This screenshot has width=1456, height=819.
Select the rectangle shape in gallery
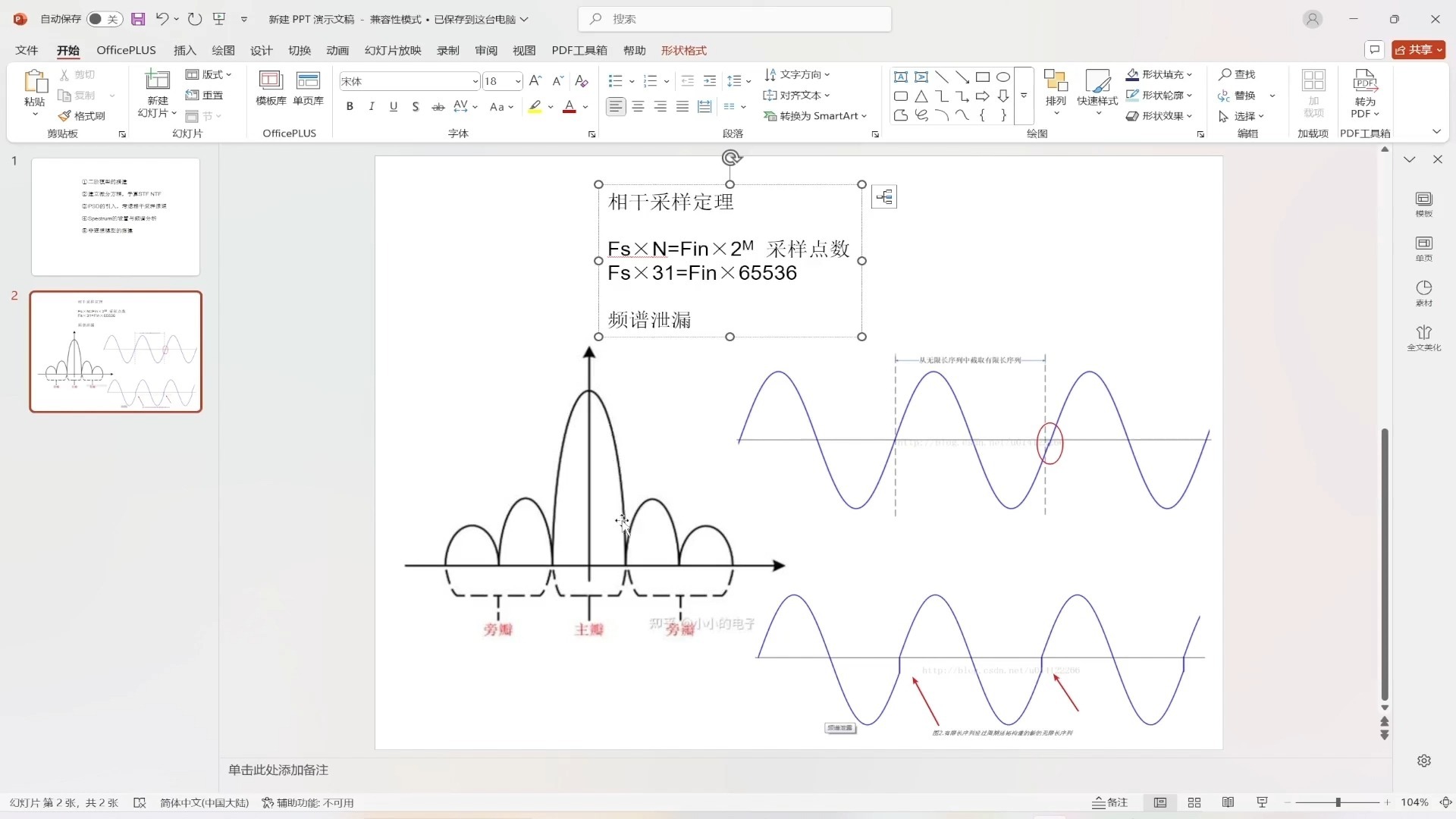point(982,77)
